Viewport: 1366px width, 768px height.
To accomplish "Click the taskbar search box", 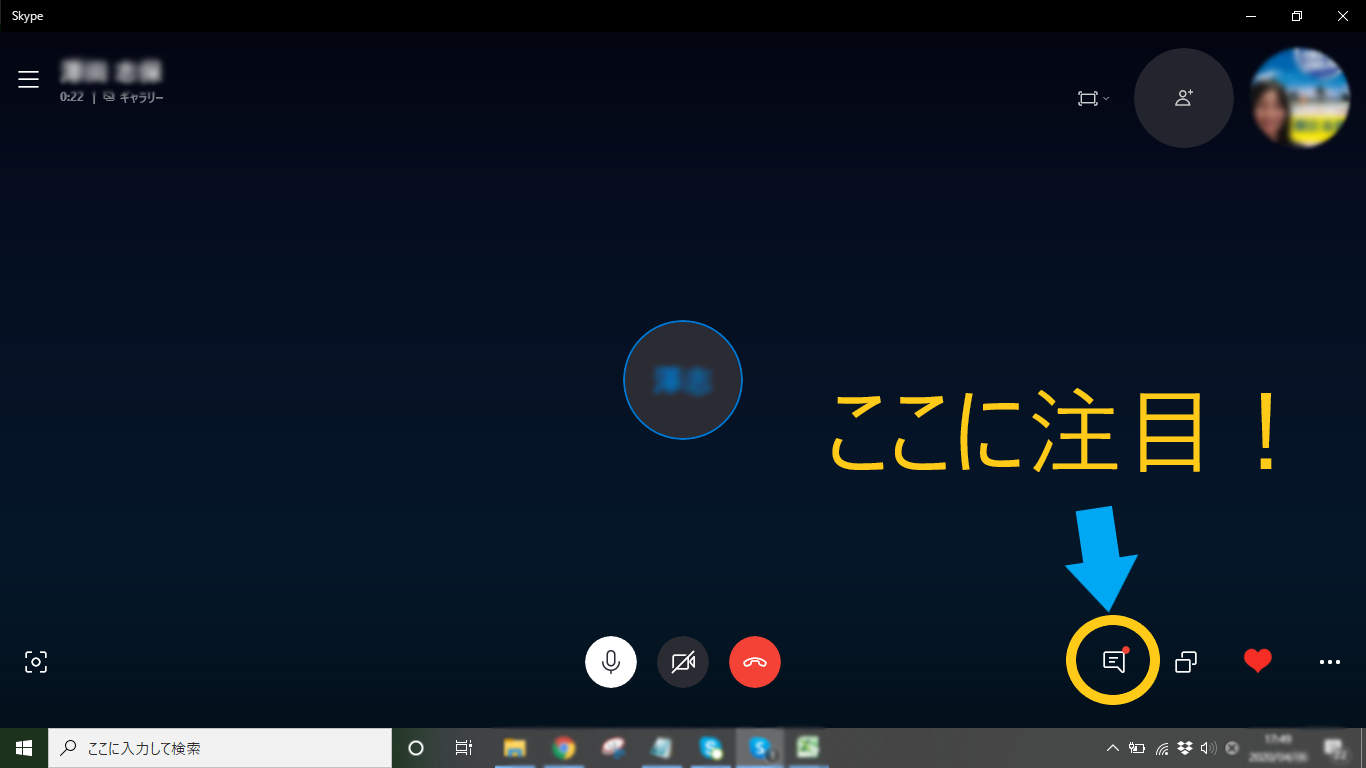I will pos(220,748).
